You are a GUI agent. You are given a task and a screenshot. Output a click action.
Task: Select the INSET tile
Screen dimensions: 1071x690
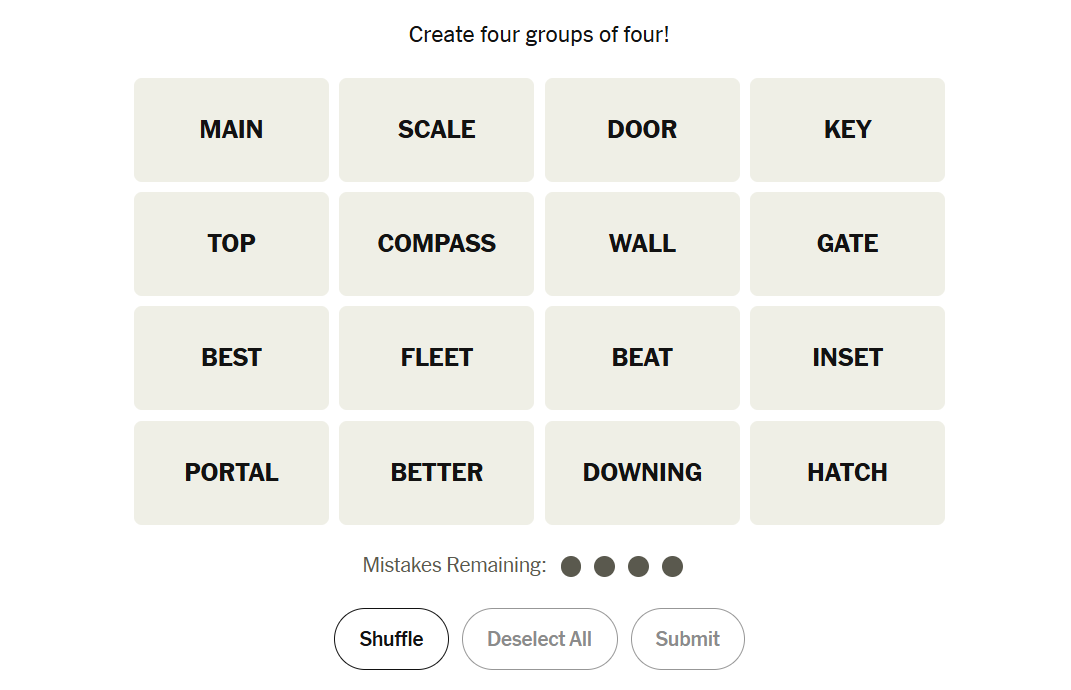847,358
